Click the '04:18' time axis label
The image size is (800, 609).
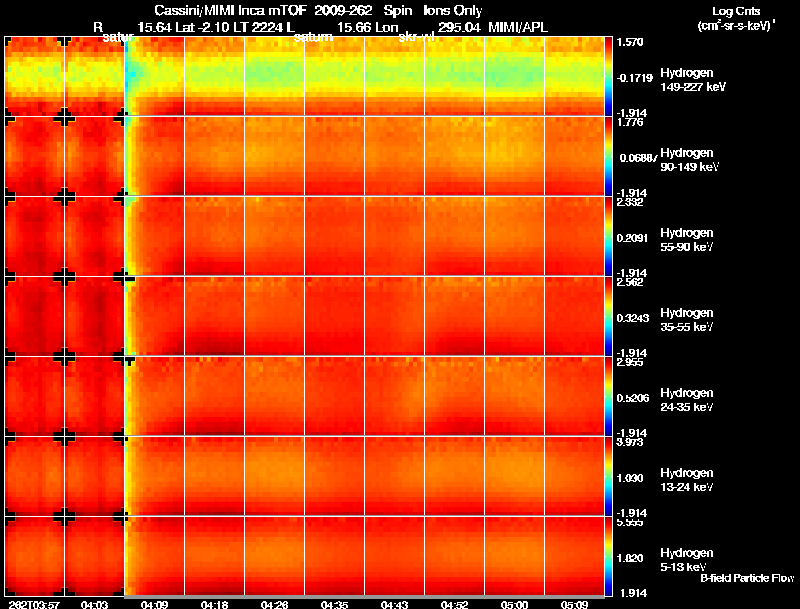214,604
